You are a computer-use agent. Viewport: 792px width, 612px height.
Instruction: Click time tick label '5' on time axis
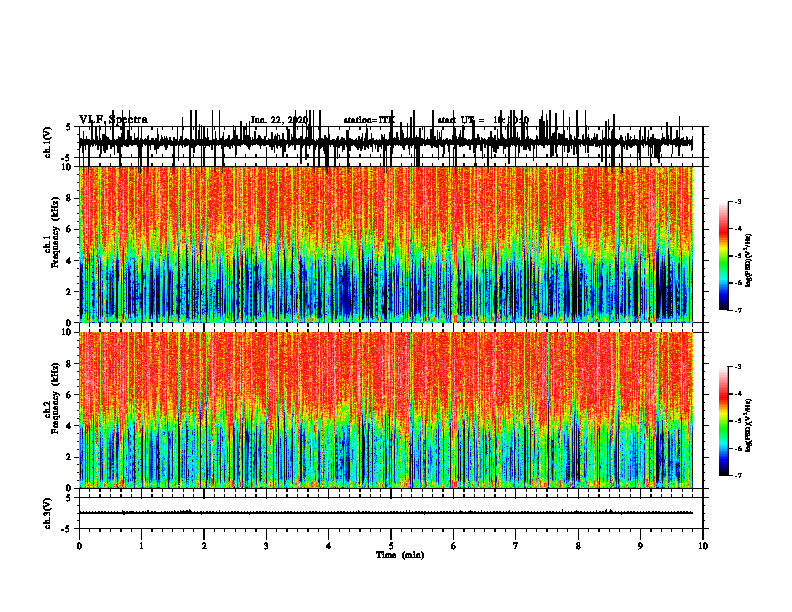[x=391, y=546]
